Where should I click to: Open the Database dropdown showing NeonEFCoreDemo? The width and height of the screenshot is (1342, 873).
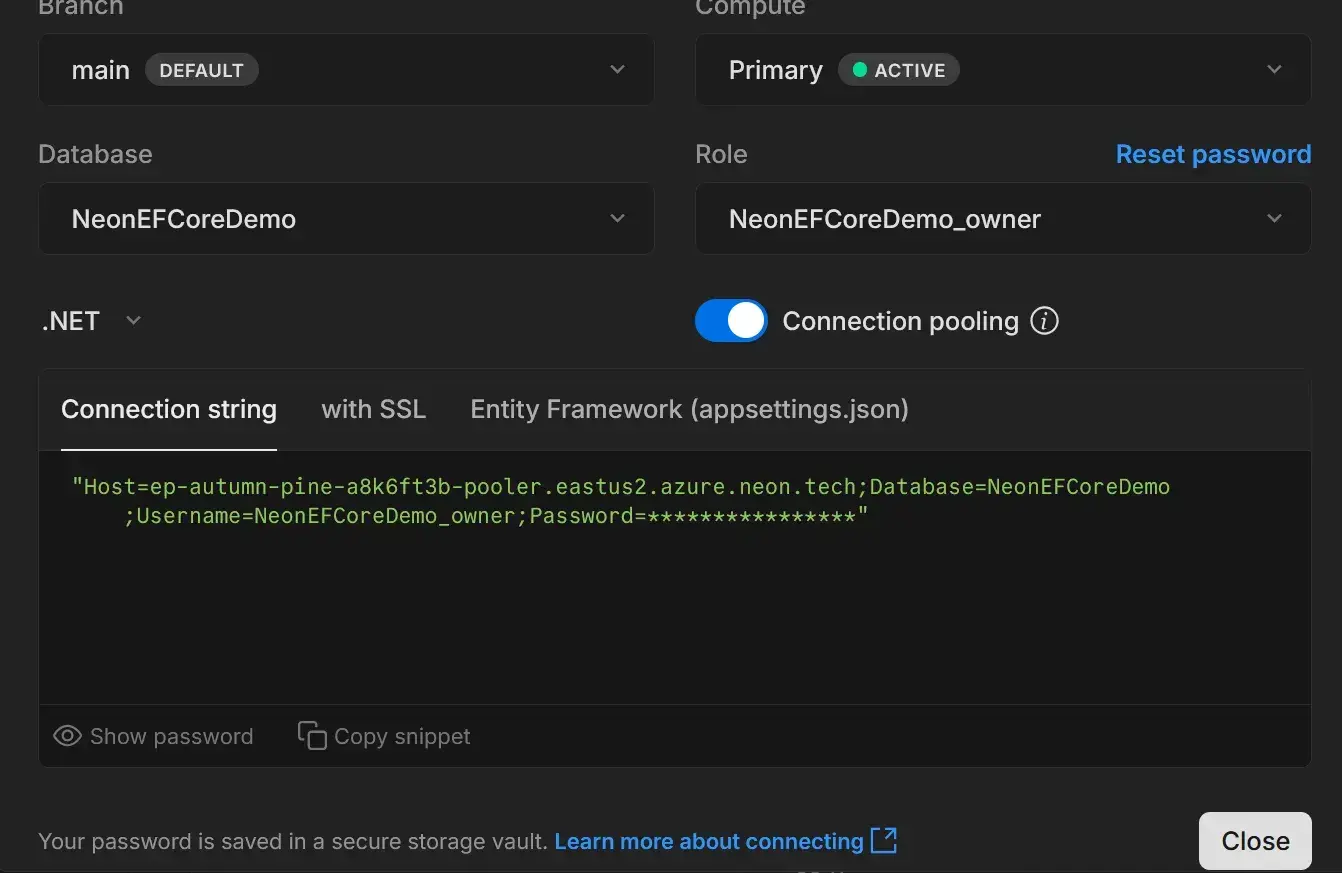346,219
